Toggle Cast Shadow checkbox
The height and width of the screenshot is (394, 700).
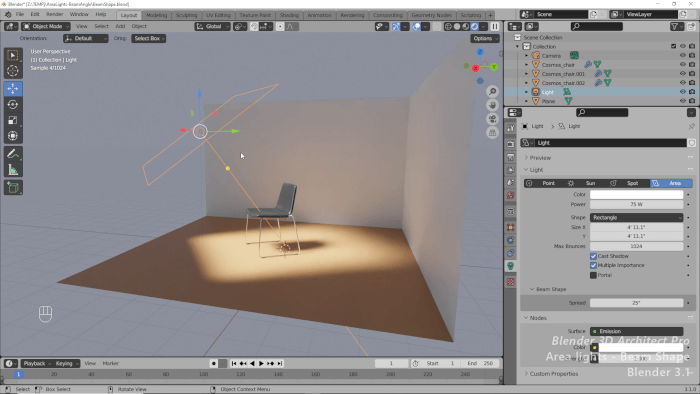click(593, 256)
